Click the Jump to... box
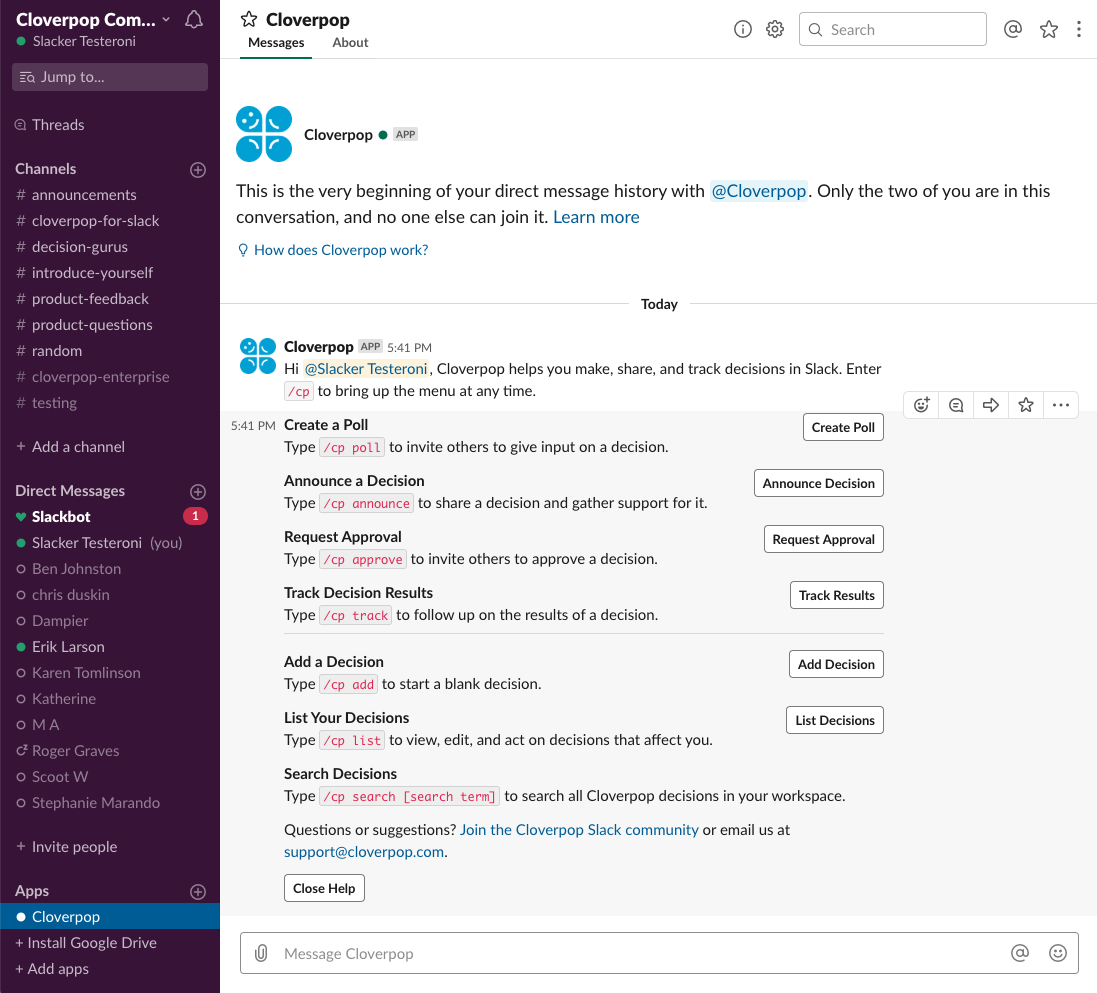Image resolution: width=1097 pixels, height=993 pixels. point(110,77)
